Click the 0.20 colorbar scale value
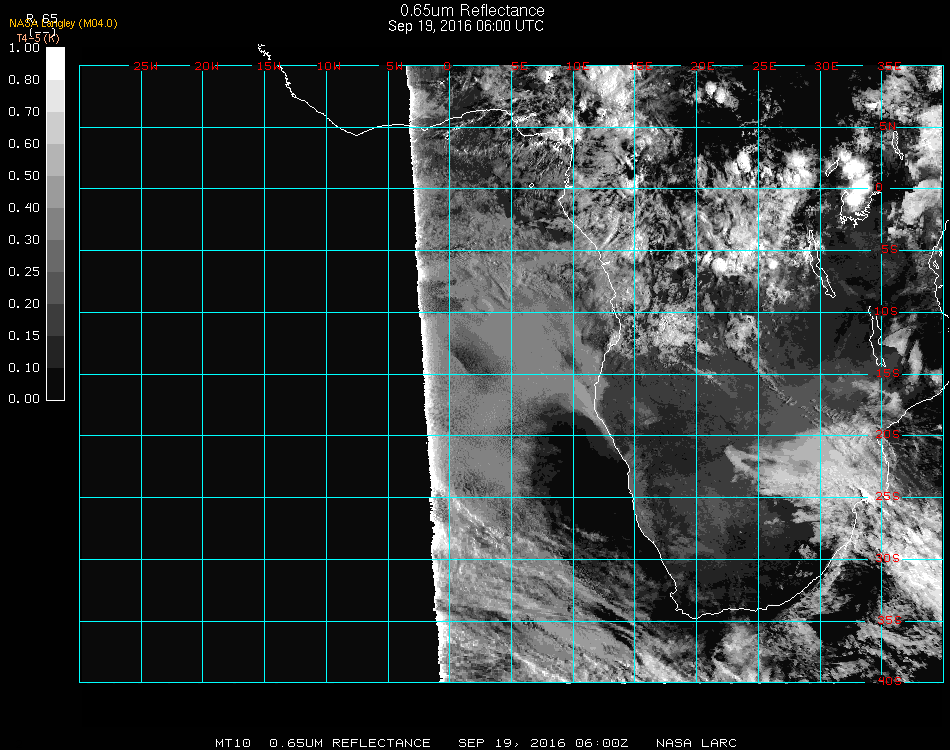The width and height of the screenshot is (950, 750). click(x=24, y=304)
